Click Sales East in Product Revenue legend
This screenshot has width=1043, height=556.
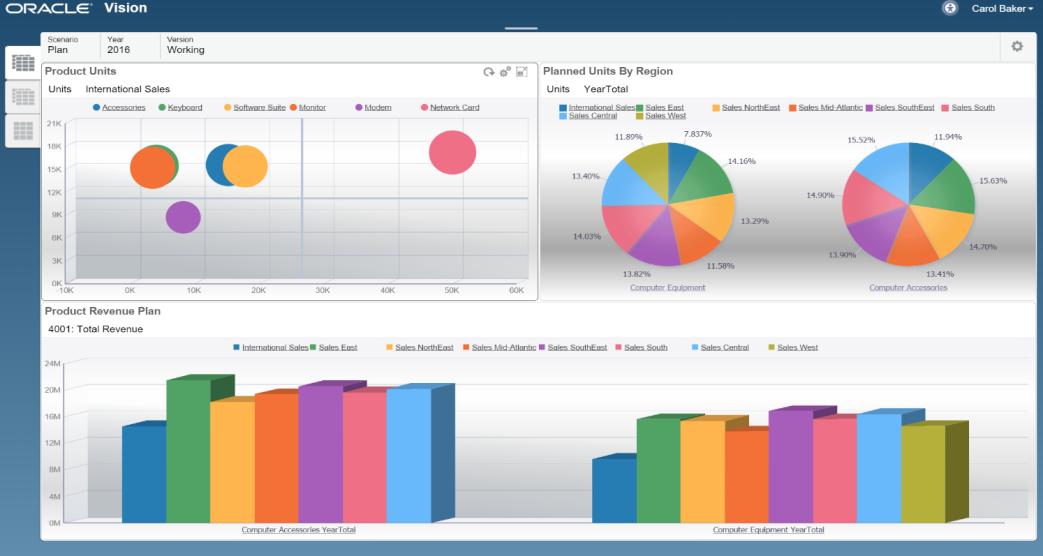point(338,347)
